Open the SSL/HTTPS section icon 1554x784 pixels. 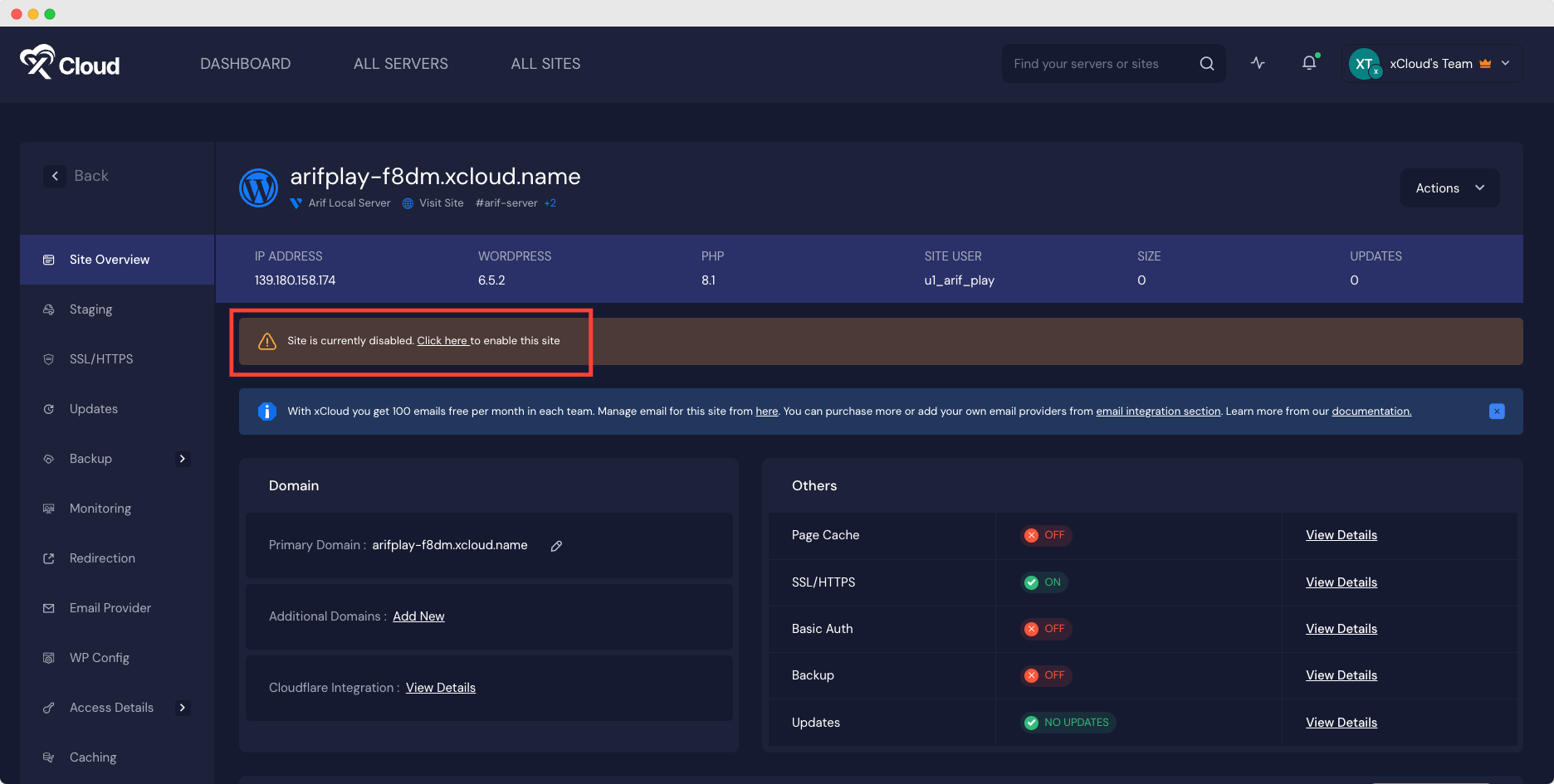tap(50, 358)
